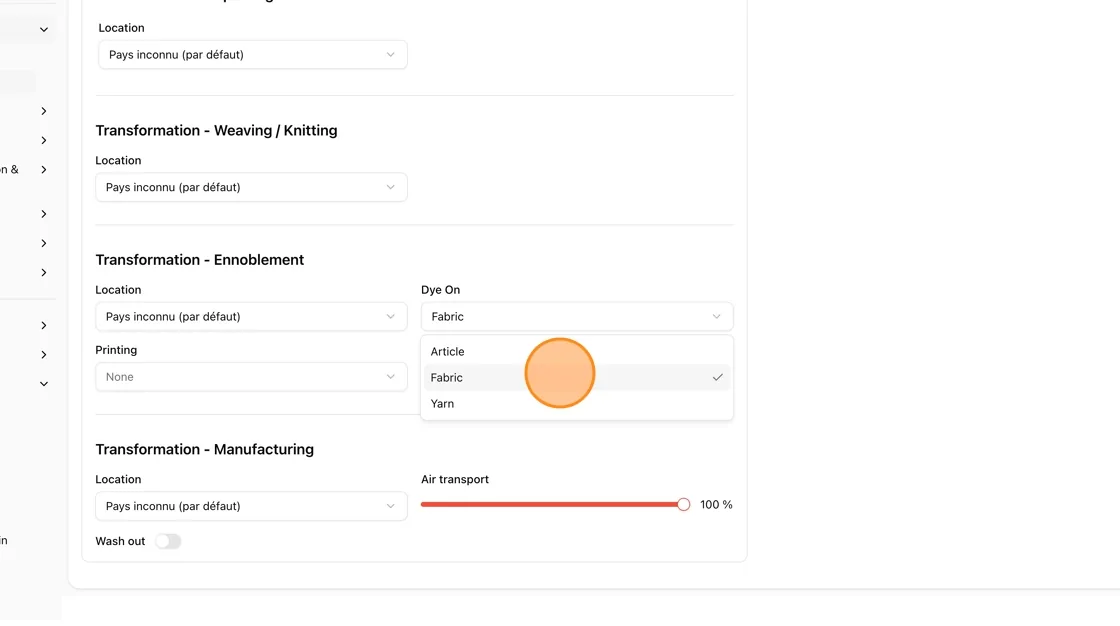Click the "Transformation - Weaving / Knitting" heading
Image resolution: width=1120 pixels, height=626 pixels.
click(x=216, y=131)
